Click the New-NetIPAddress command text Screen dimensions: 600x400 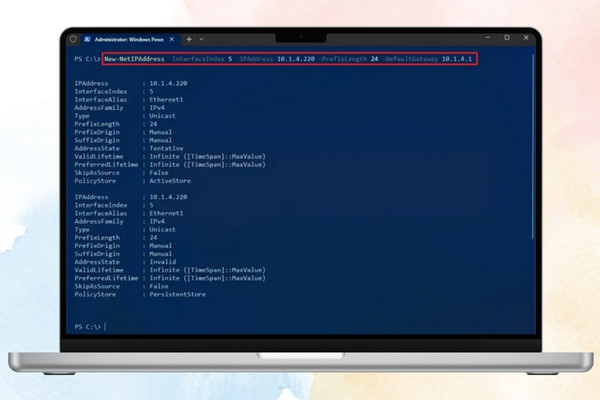coord(134,59)
